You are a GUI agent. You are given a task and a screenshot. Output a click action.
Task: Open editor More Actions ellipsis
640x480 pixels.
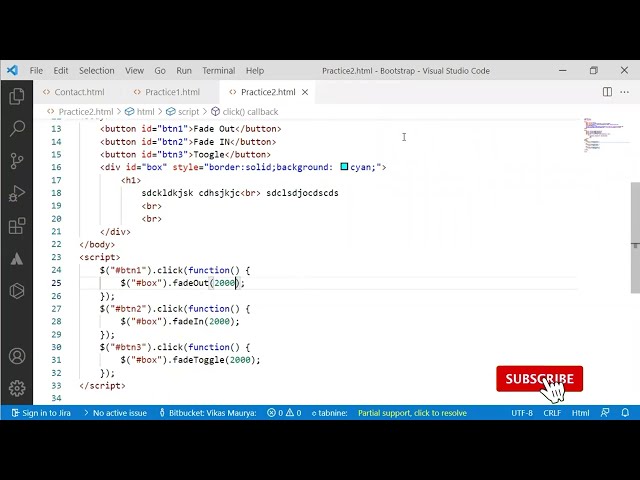pos(624,92)
